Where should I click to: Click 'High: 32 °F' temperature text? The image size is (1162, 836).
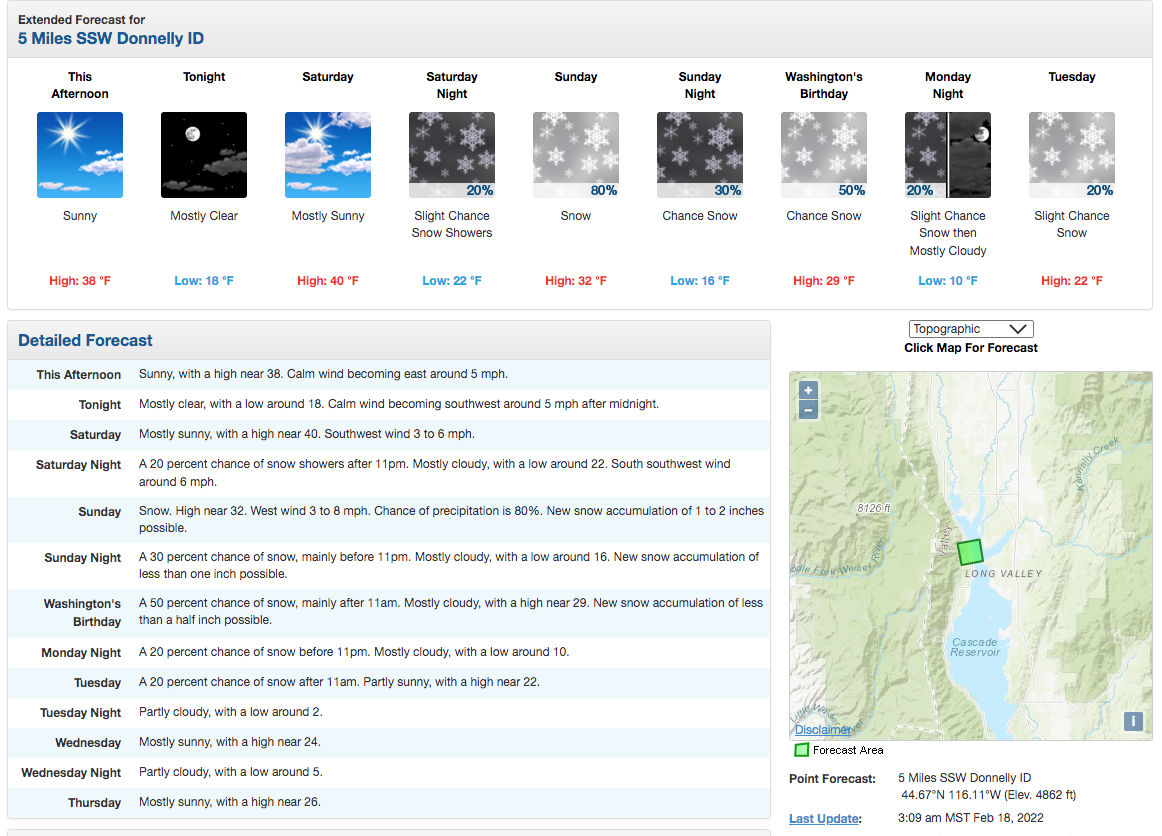click(576, 281)
